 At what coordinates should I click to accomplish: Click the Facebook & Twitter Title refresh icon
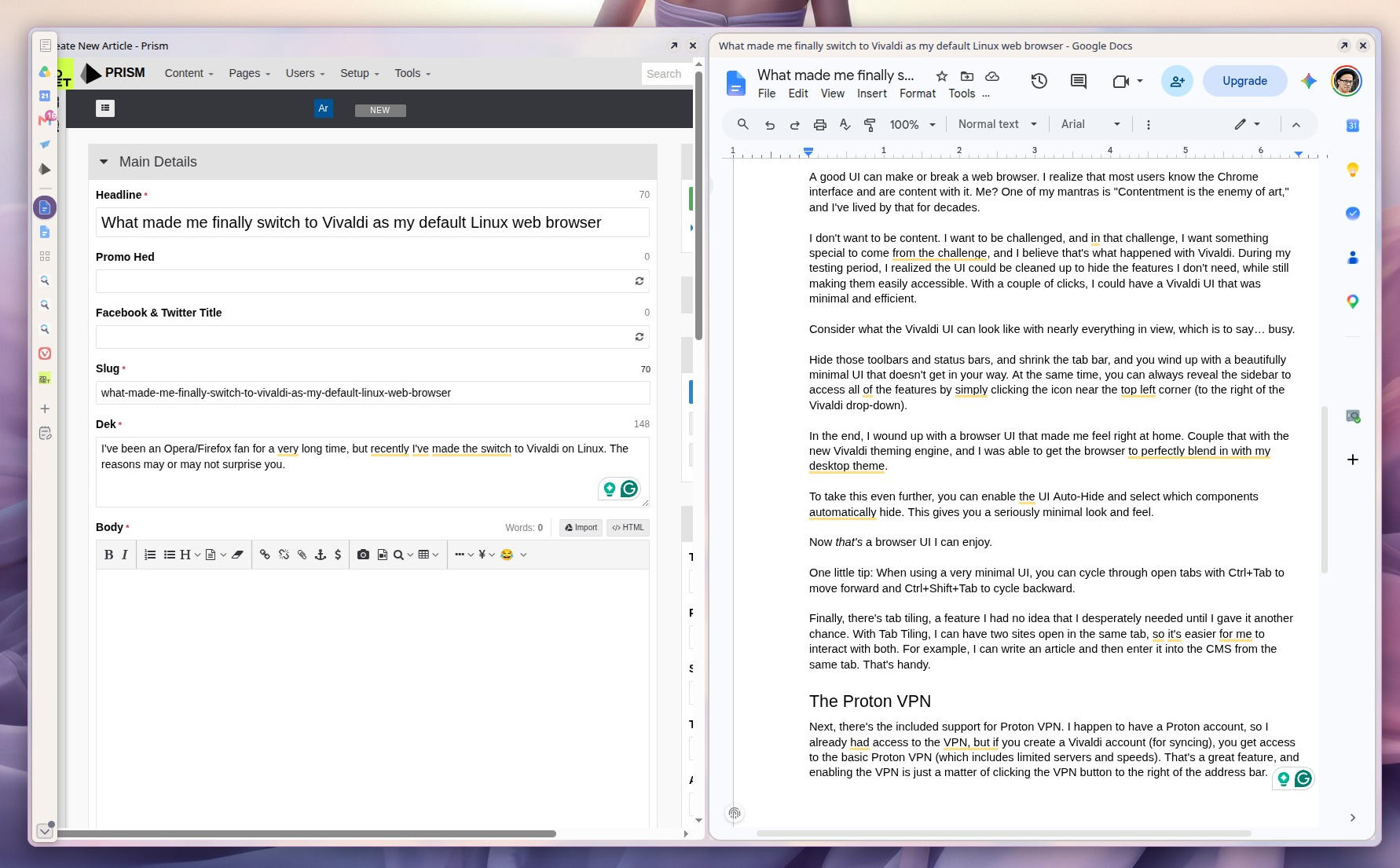click(640, 337)
